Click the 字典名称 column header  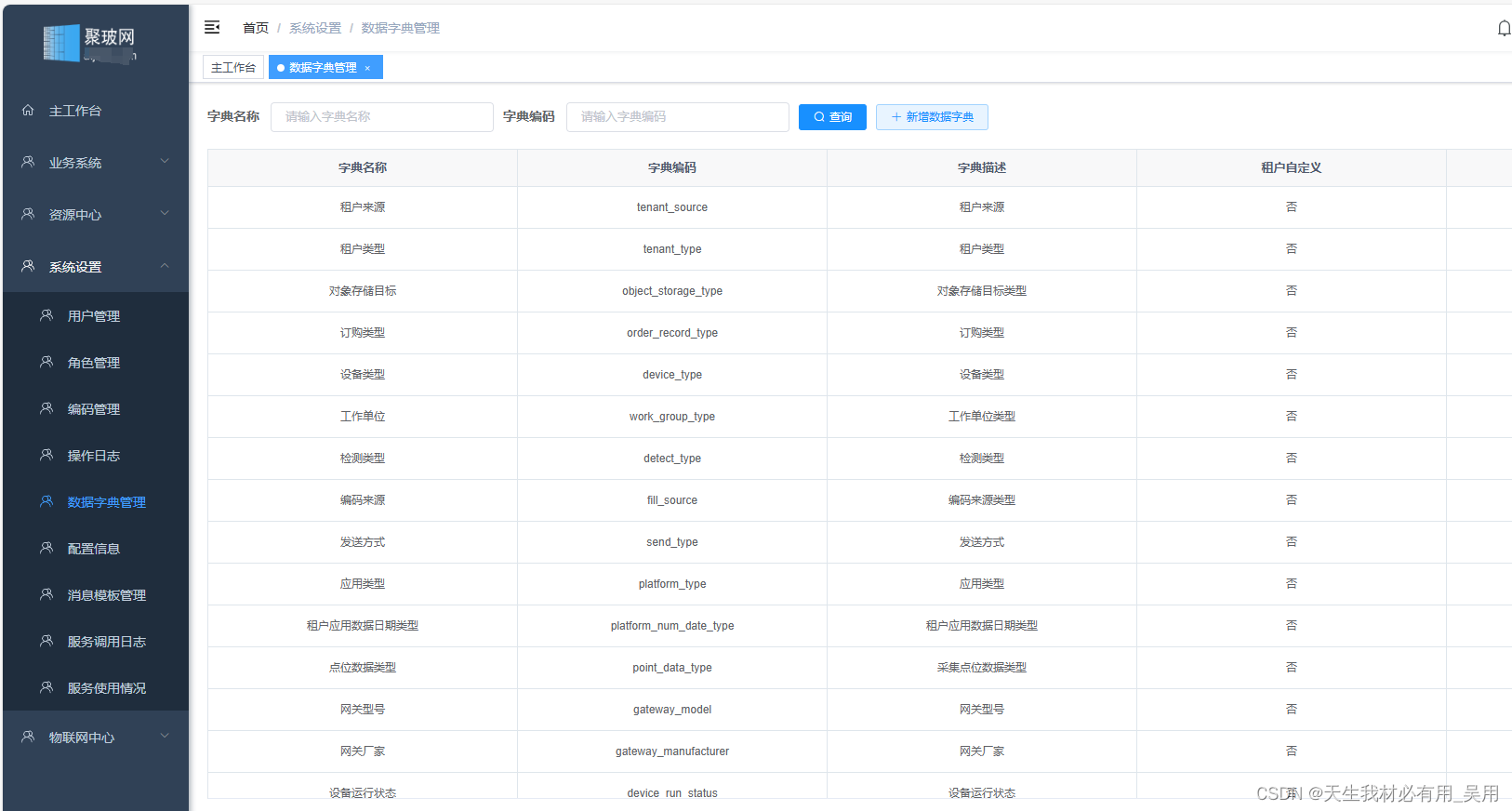tap(363, 167)
